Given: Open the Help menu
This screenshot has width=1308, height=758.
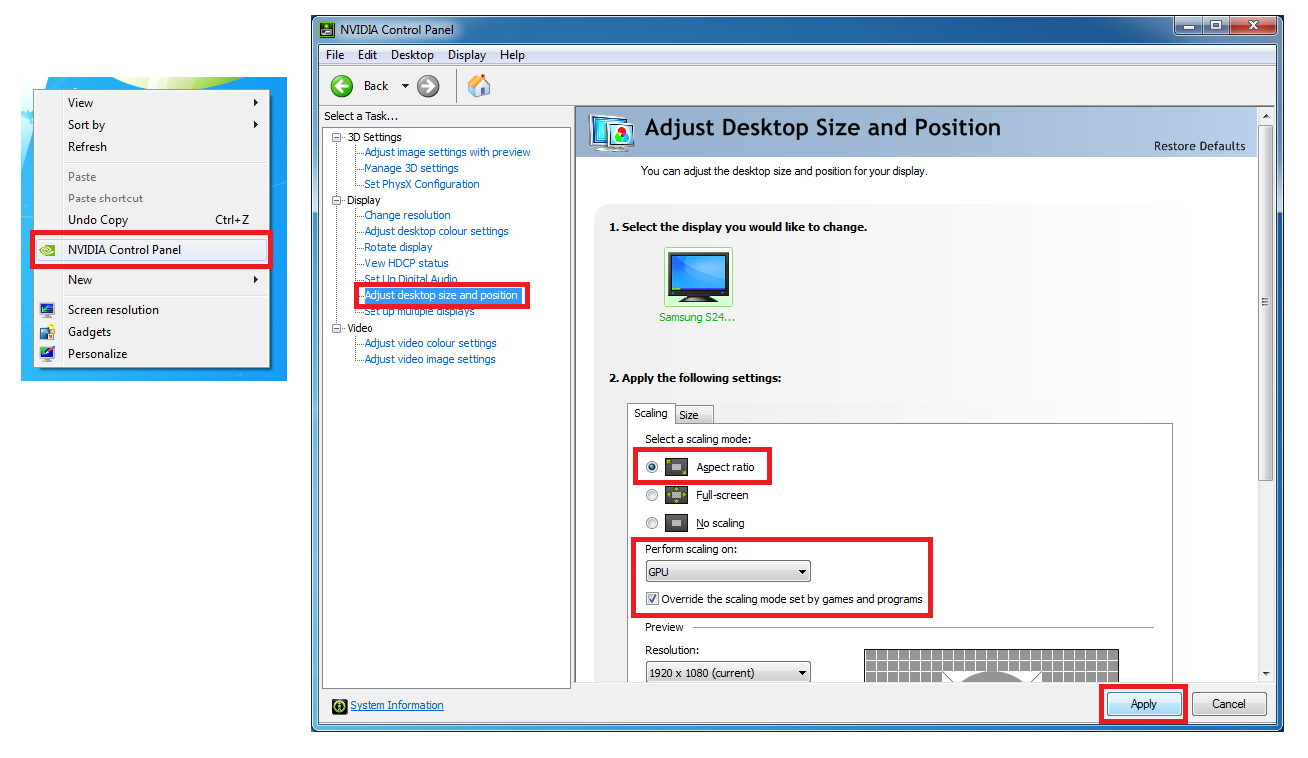Looking at the screenshot, I should point(512,55).
